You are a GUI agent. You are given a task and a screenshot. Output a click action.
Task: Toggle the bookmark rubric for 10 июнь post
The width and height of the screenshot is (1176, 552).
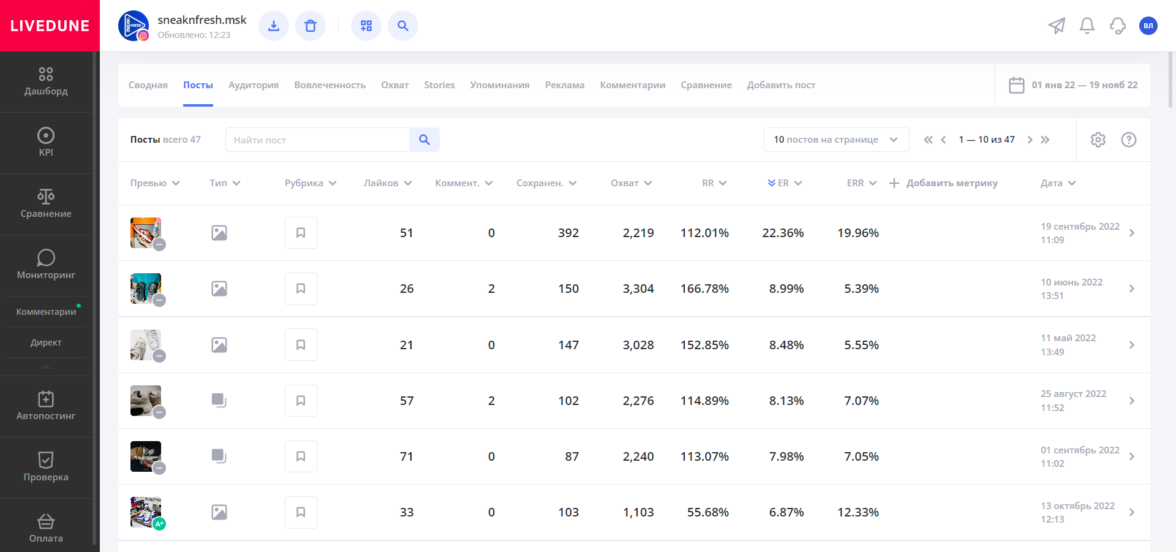[300, 289]
